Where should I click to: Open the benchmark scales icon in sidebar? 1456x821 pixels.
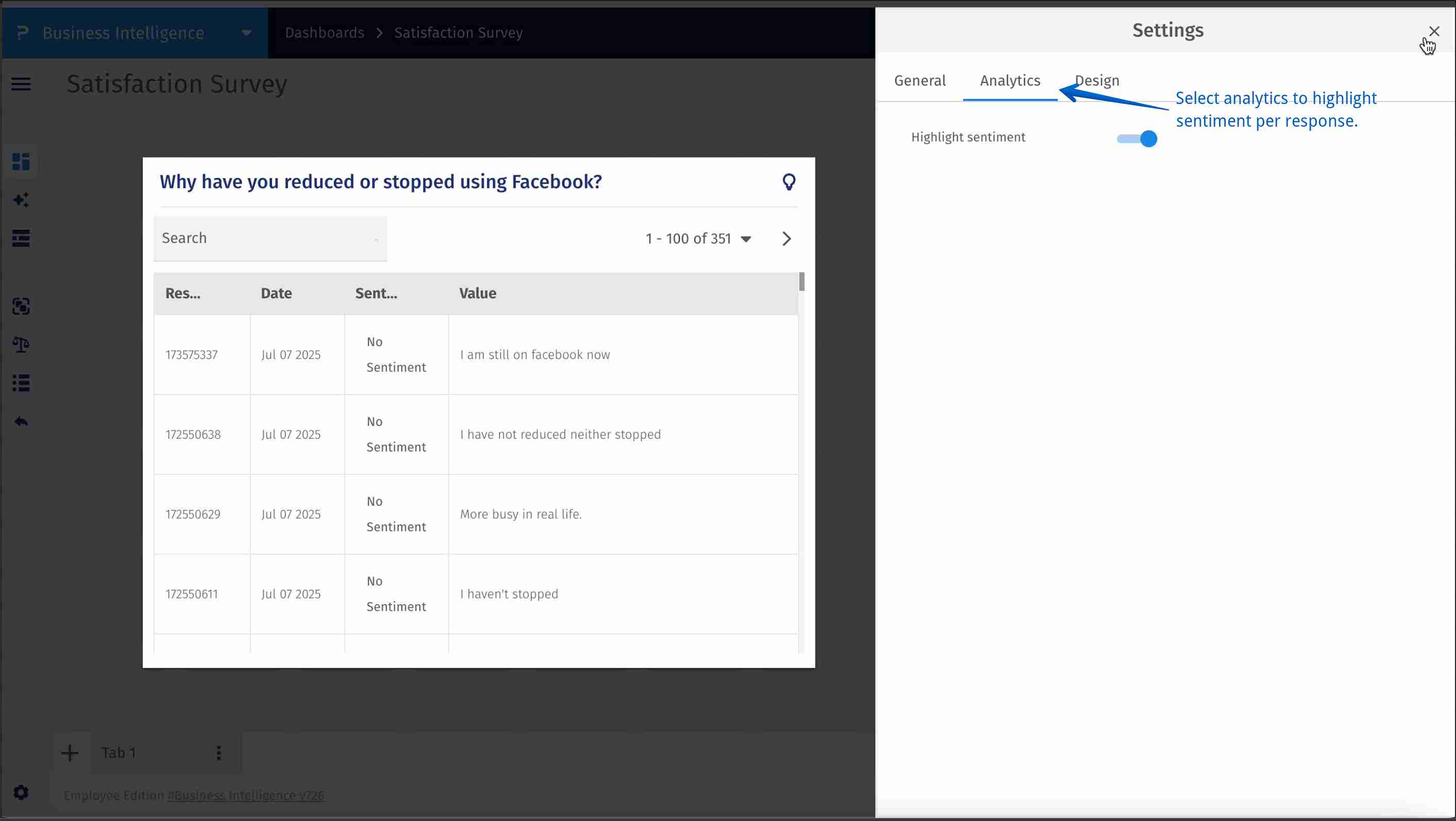[x=21, y=345]
